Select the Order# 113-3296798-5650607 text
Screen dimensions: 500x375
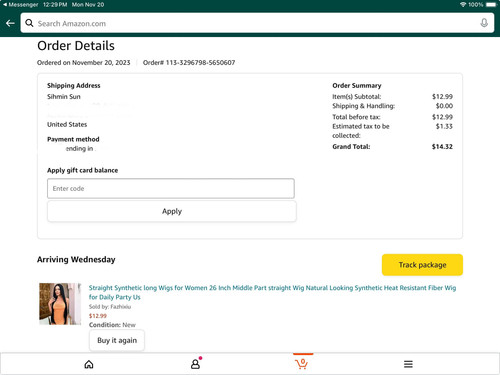tap(189, 62)
